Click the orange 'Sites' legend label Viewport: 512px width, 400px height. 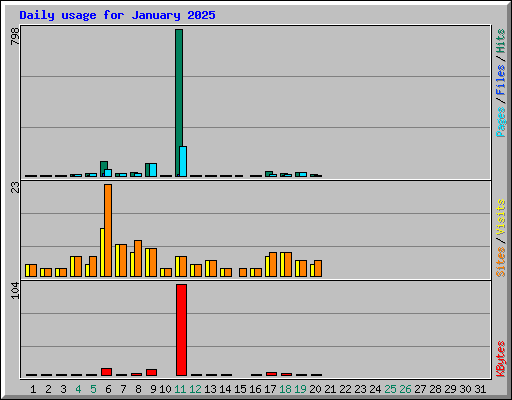click(501, 262)
